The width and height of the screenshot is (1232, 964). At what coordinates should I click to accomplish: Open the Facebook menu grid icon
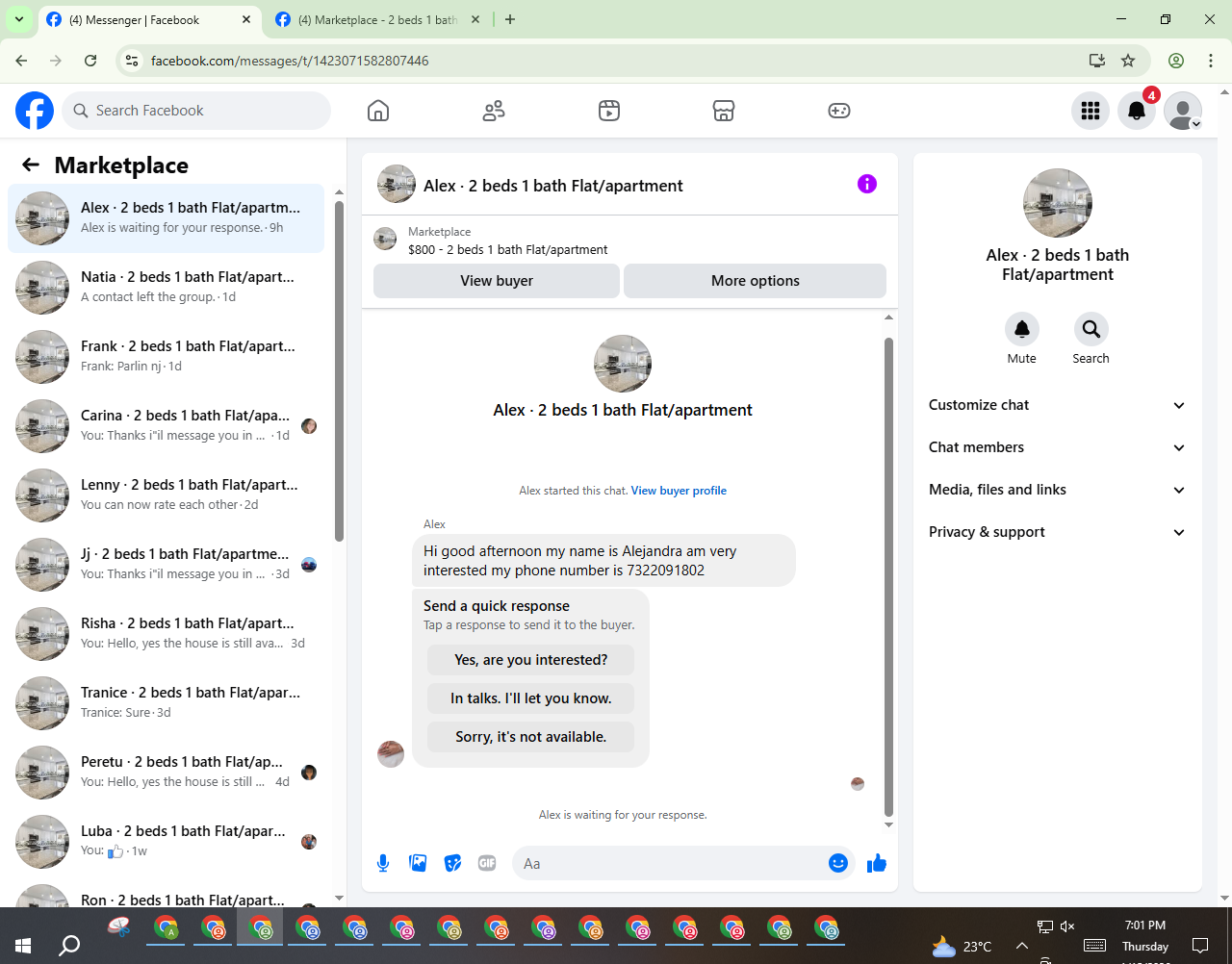tap(1091, 111)
